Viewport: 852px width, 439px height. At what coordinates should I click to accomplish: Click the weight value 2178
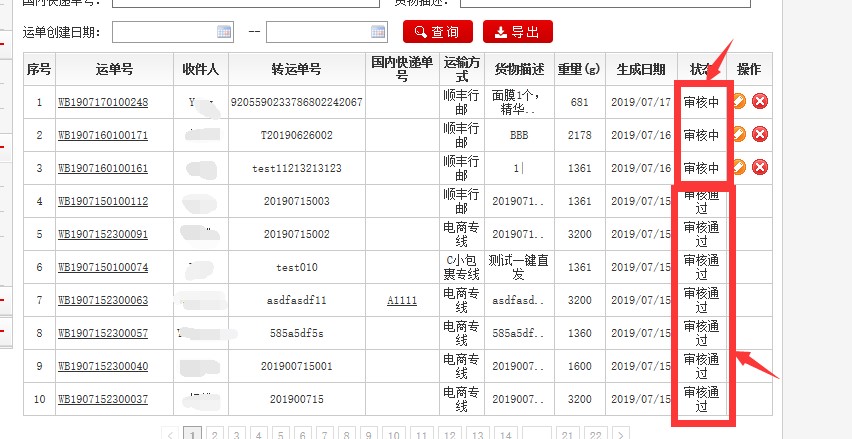579,135
